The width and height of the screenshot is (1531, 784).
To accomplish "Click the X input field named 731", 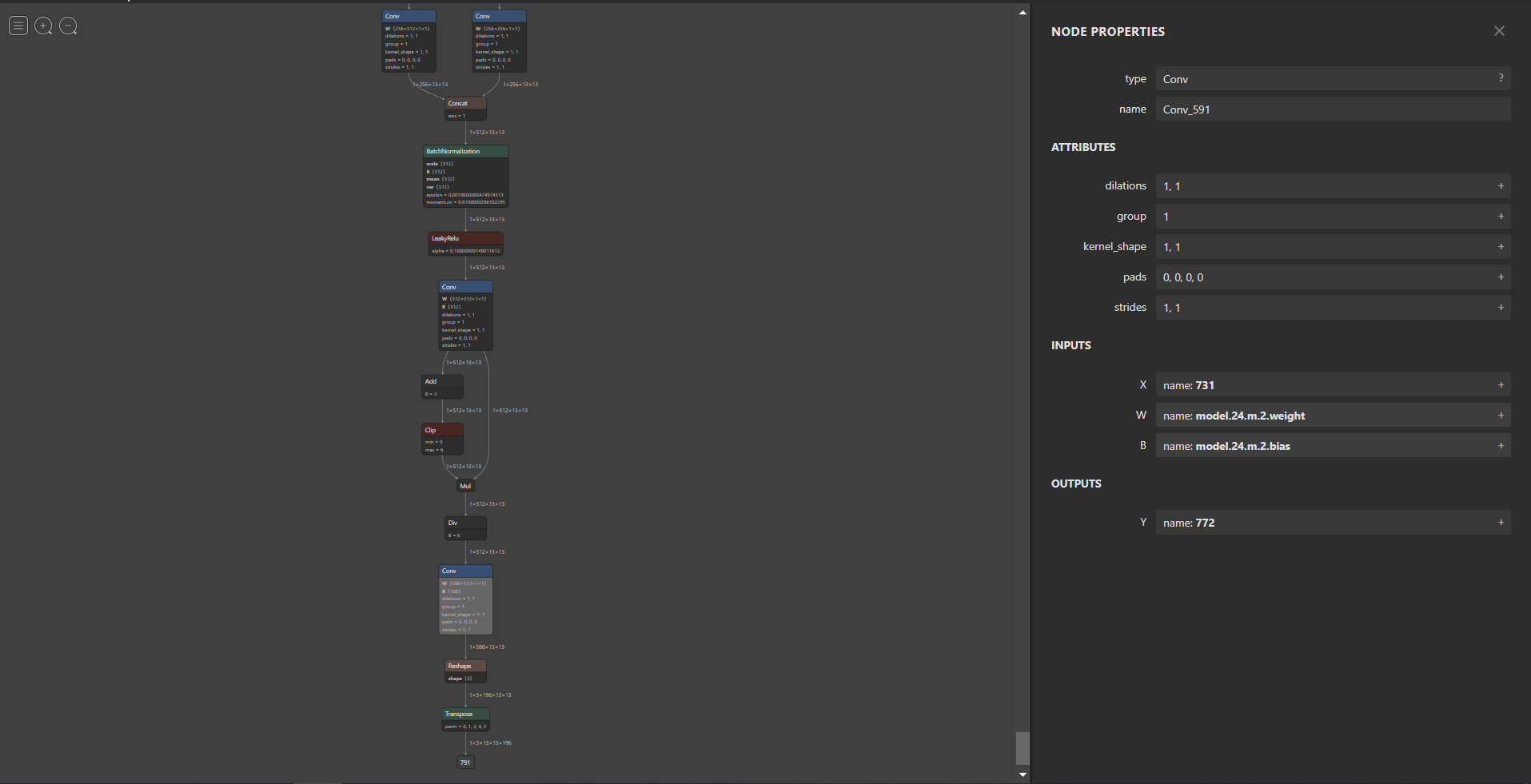I will click(1333, 385).
